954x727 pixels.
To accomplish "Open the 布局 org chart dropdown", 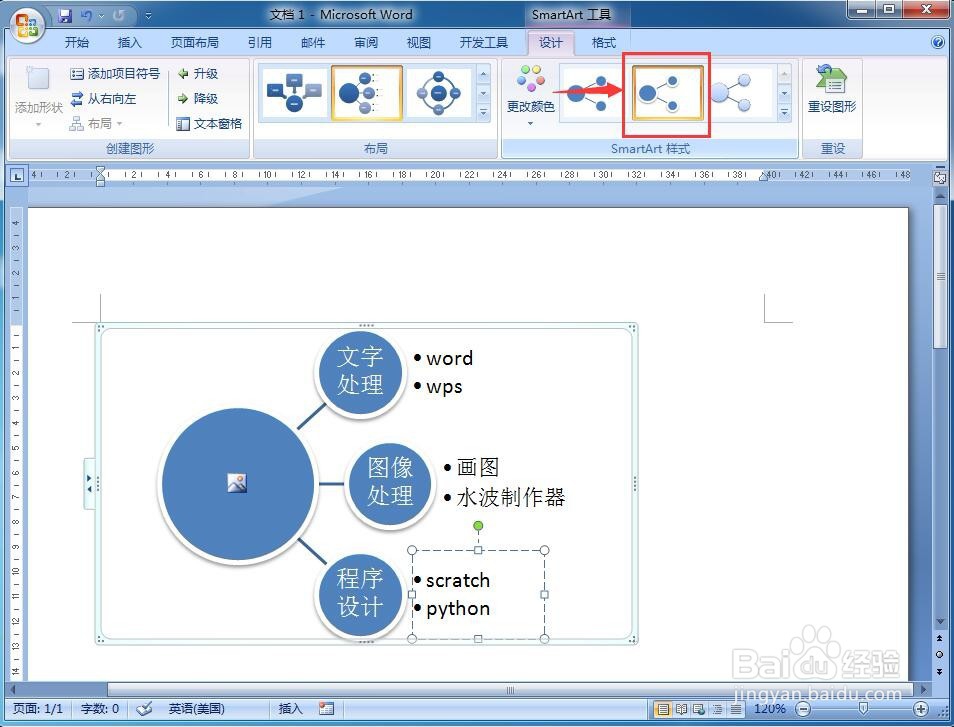I will [96, 123].
